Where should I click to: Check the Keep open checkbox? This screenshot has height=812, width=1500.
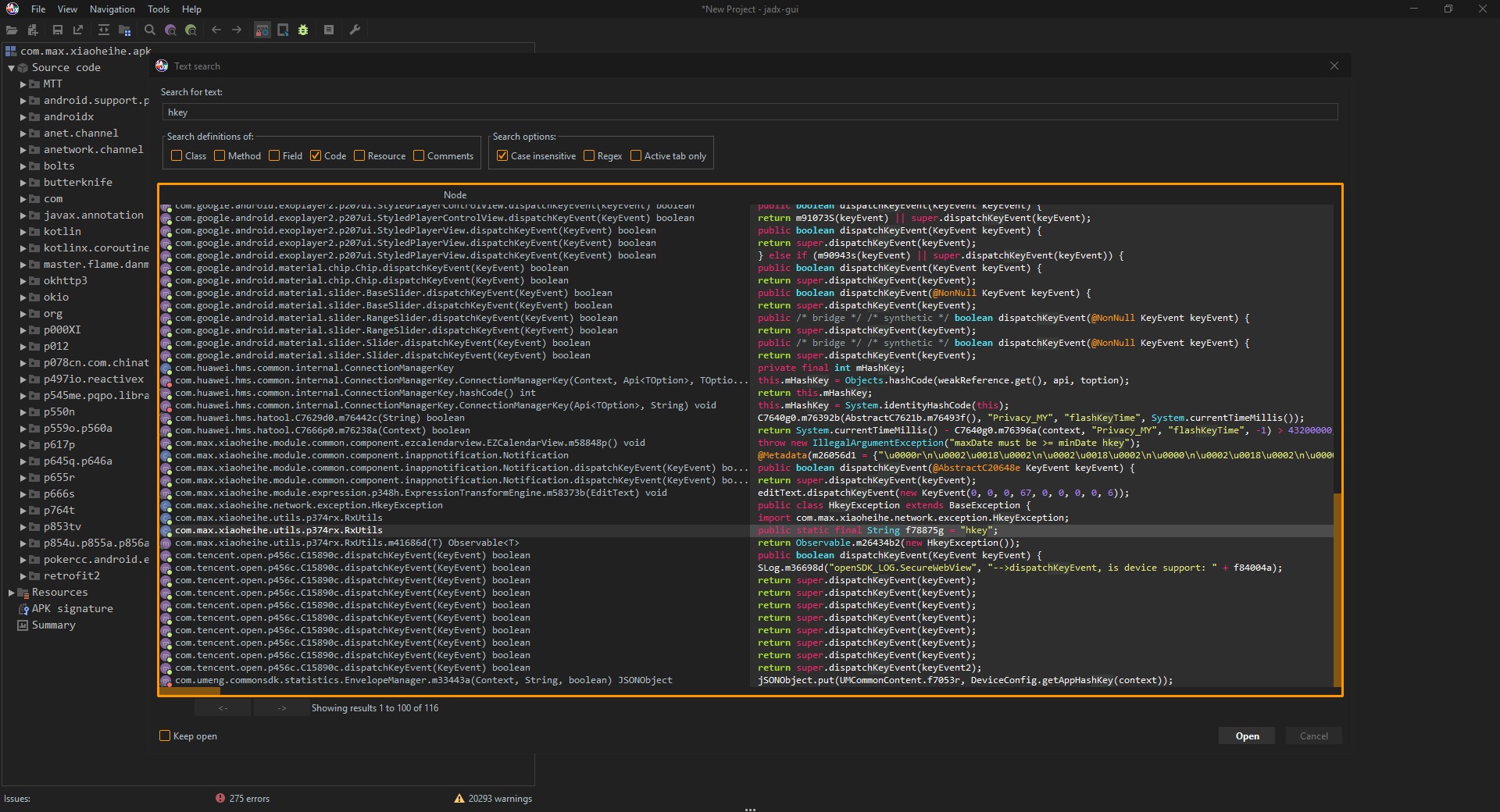tap(165, 735)
